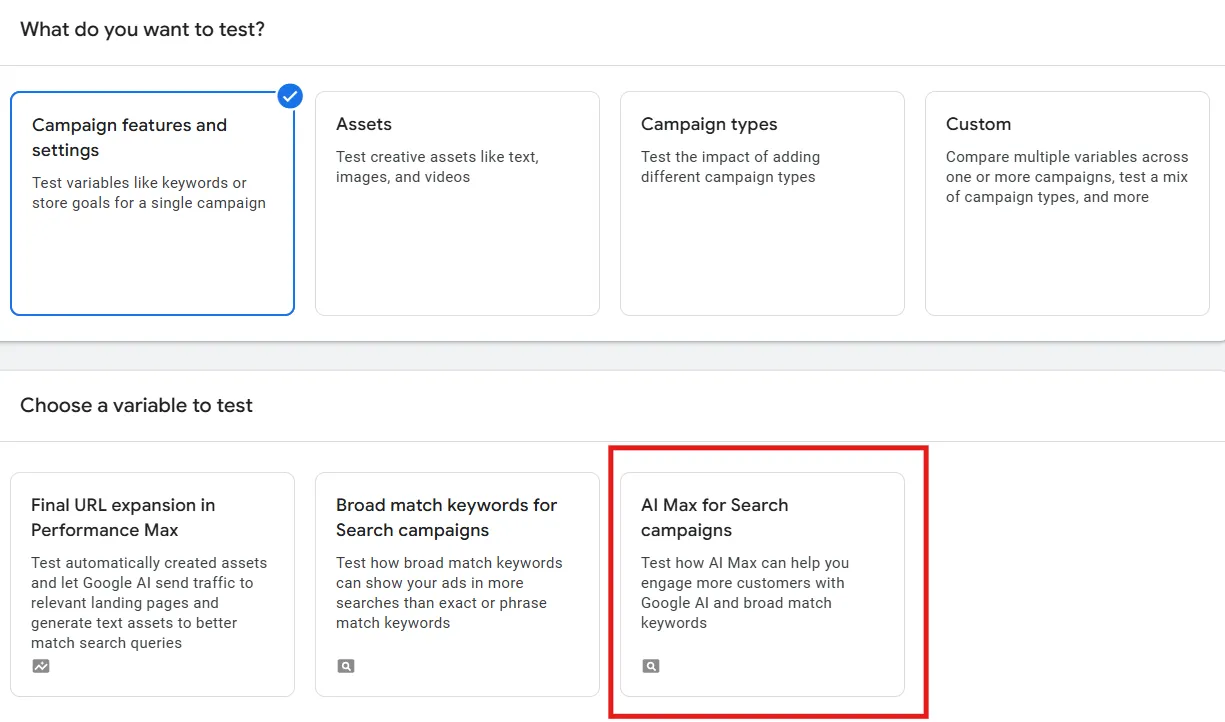The image size is (1225, 722).
Task: Click the 'Choose a variable to test' heading
Action: click(136, 405)
